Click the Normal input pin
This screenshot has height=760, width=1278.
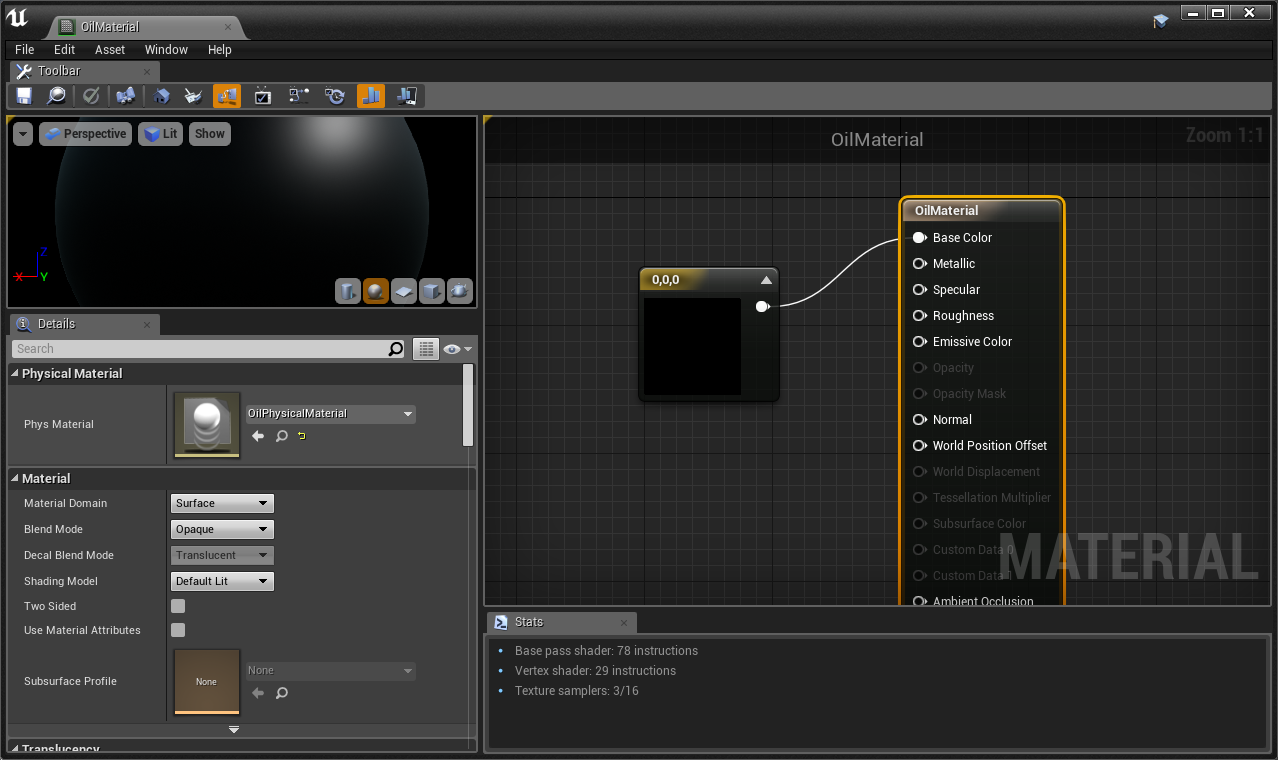919,420
